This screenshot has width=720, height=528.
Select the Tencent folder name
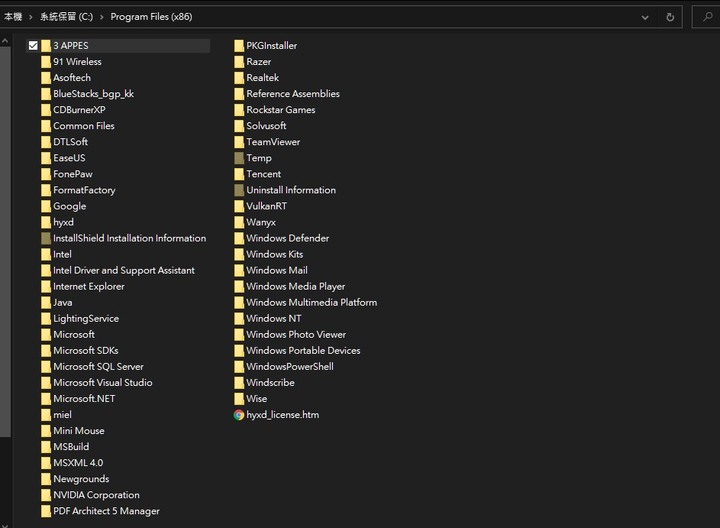tap(264, 174)
